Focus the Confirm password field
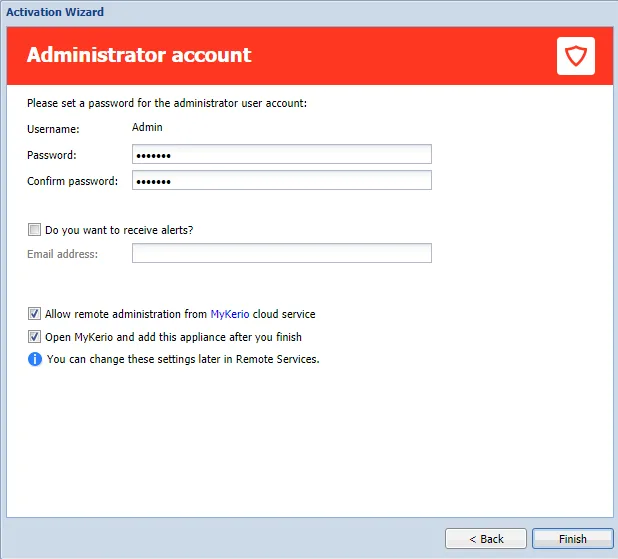 282,180
